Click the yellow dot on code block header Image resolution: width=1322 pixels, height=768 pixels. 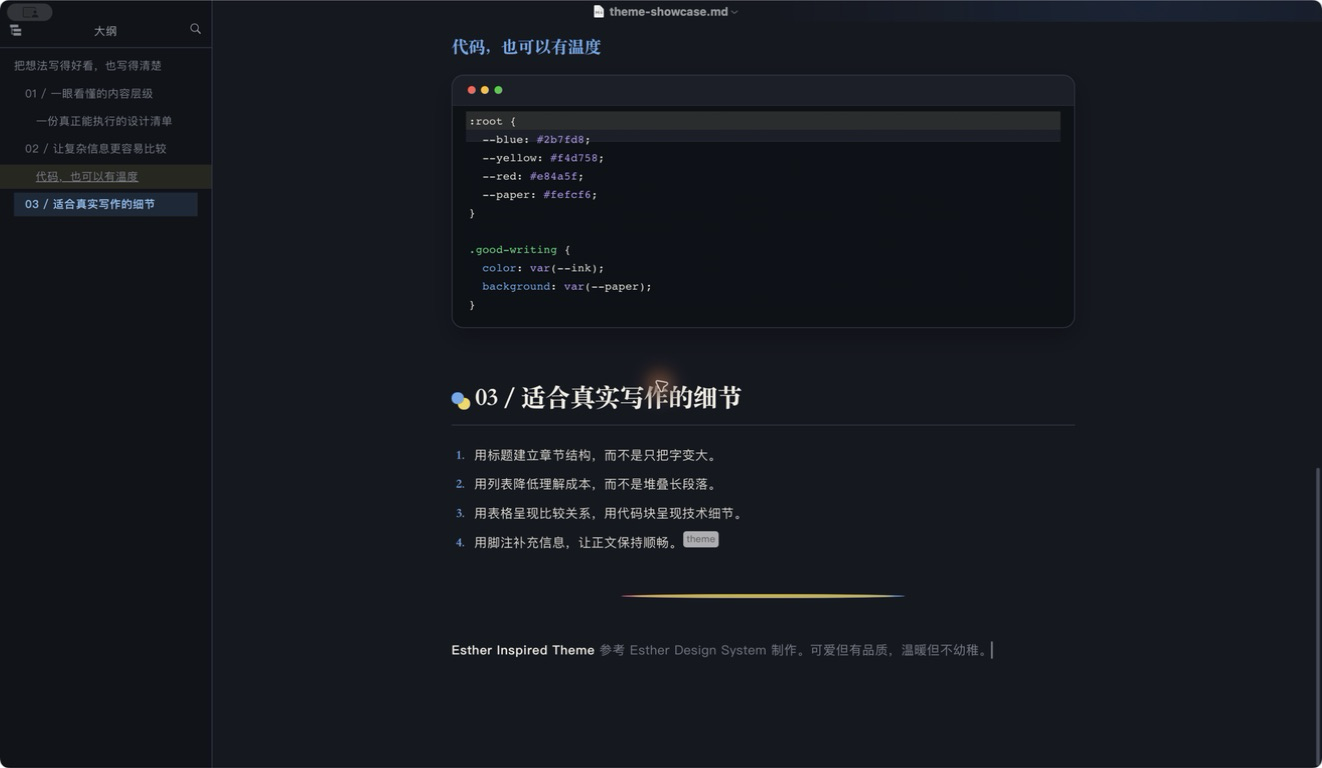pos(485,90)
